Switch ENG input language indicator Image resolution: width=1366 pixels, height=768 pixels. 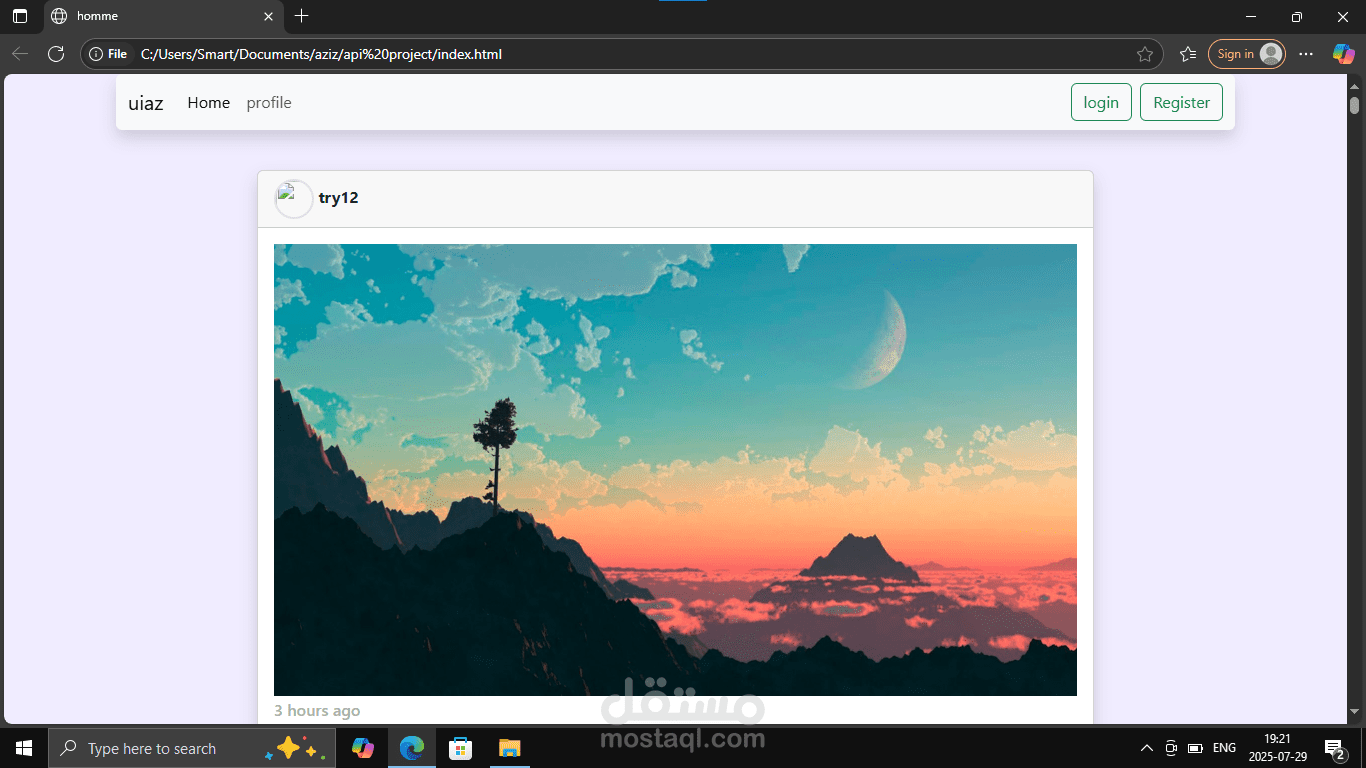click(x=1224, y=748)
